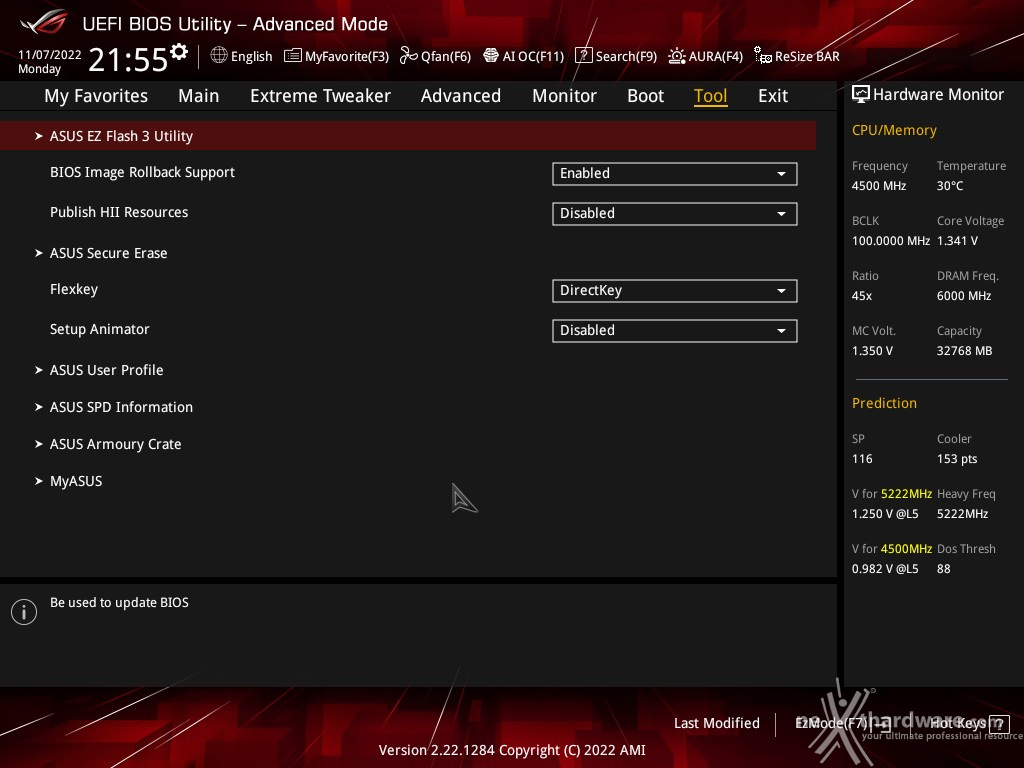This screenshot has height=768, width=1024.
Task: Click the 30°C temperature value
Action: click(x=950, y=186)
